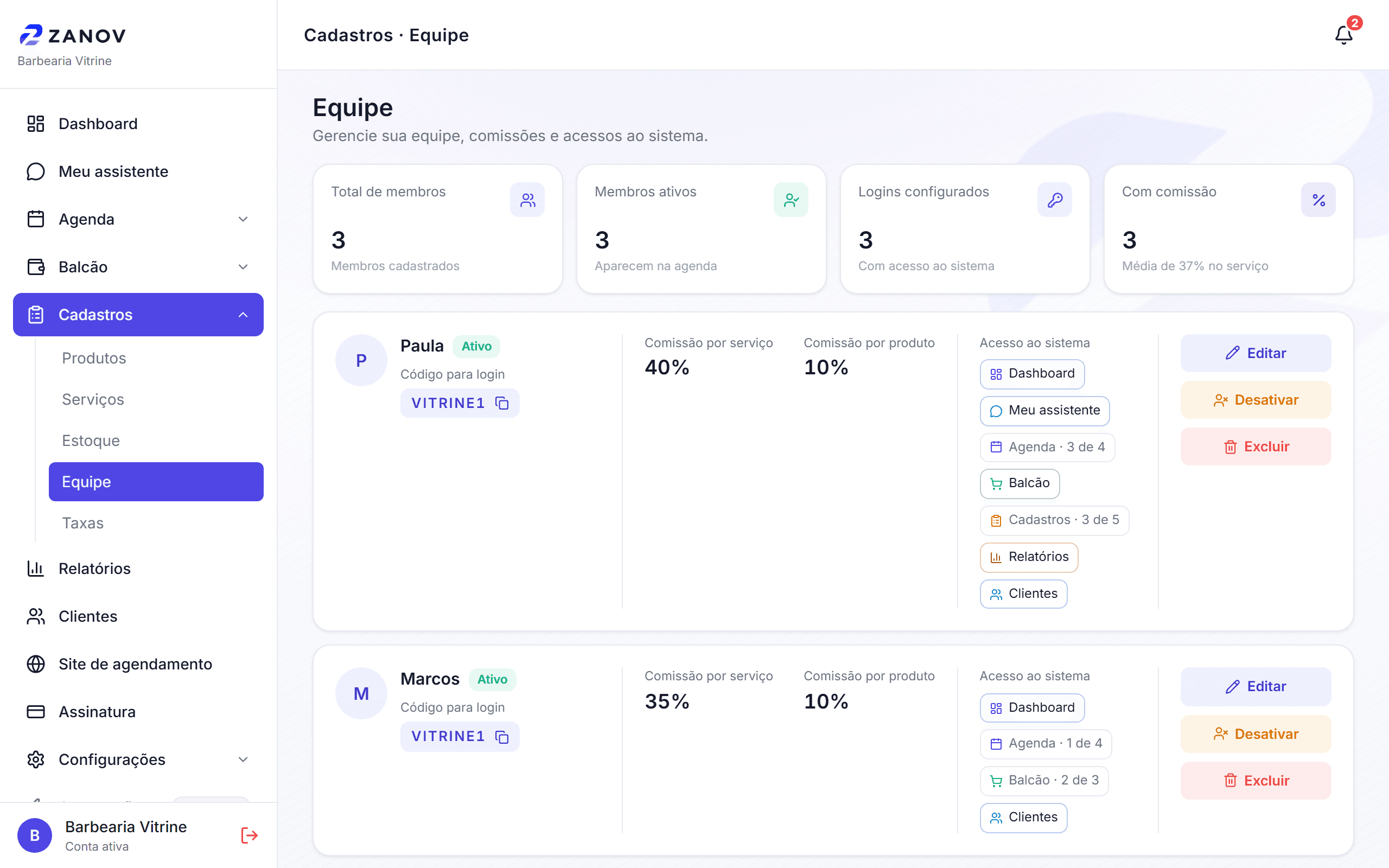The width and height of the screenshot is (1389, 868).
Task: Click the logout arrow icon
Action: tap(249, 835)
